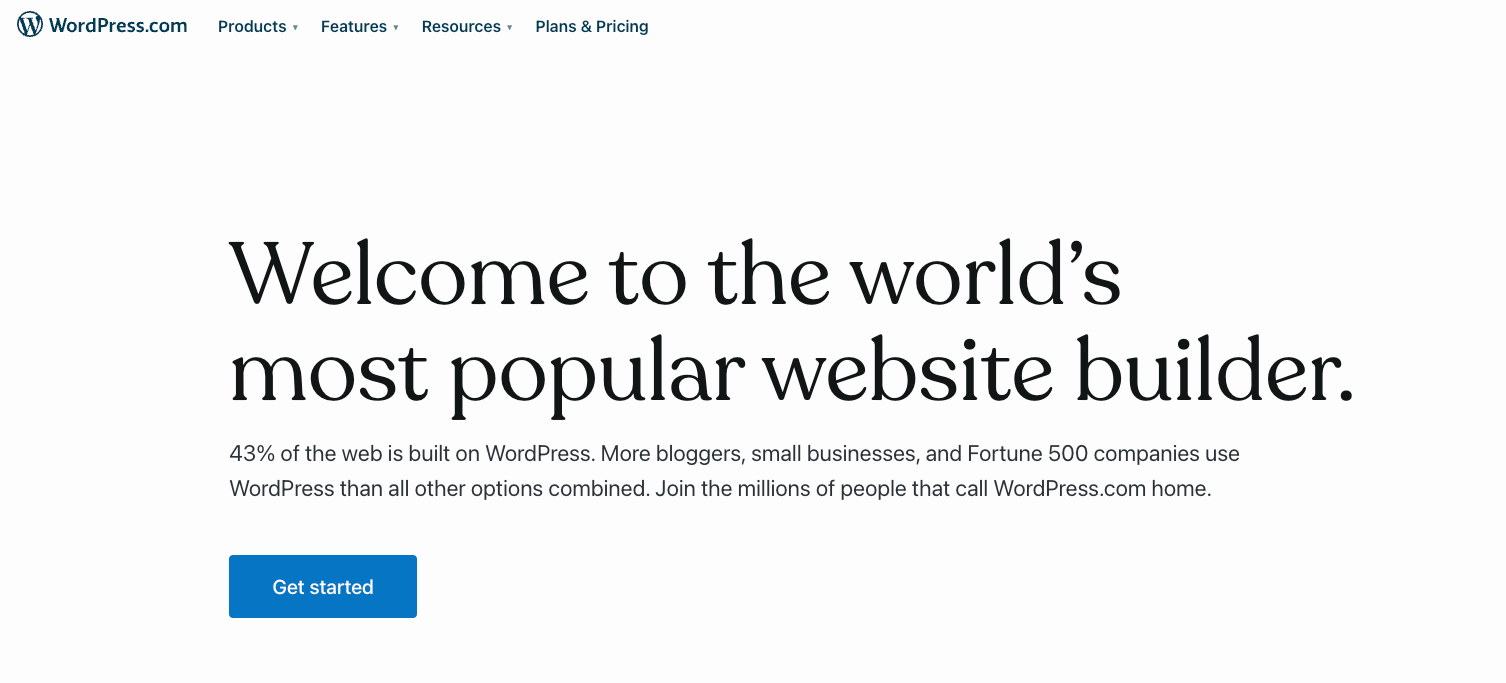
Task: Click the Products menu item
Action: (x=251, y=27)
